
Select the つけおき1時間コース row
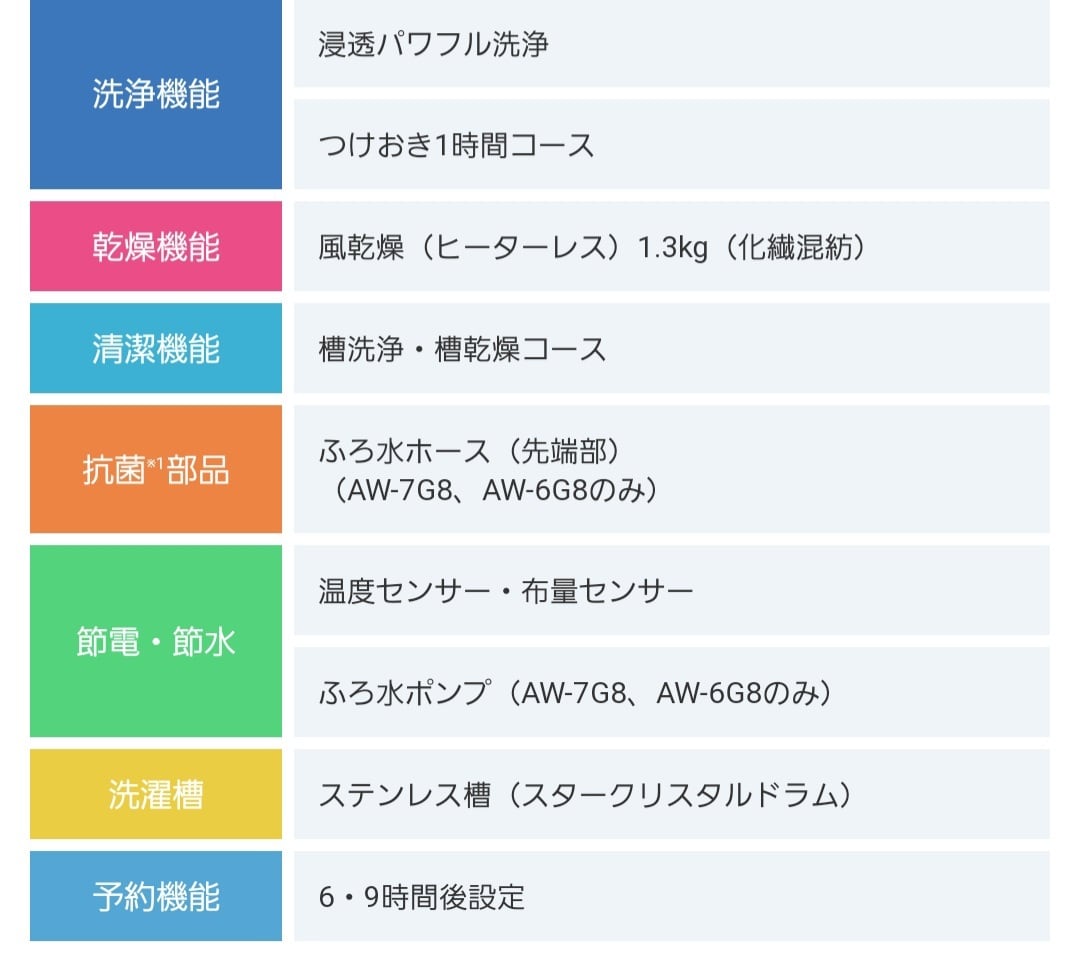pos(456,146)
